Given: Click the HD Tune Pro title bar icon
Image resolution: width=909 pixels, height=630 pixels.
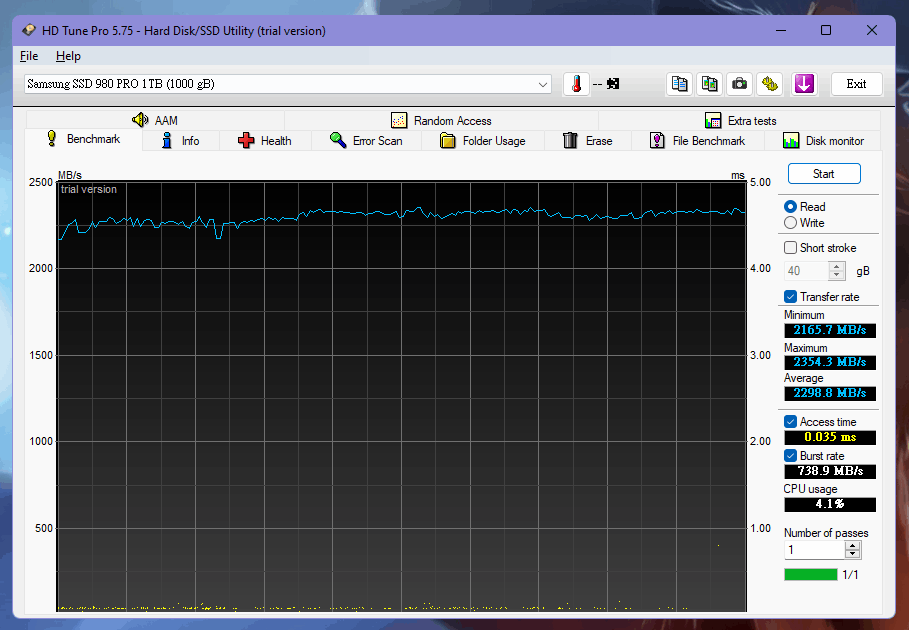Looking at the screenshot, I should (28, 30).
